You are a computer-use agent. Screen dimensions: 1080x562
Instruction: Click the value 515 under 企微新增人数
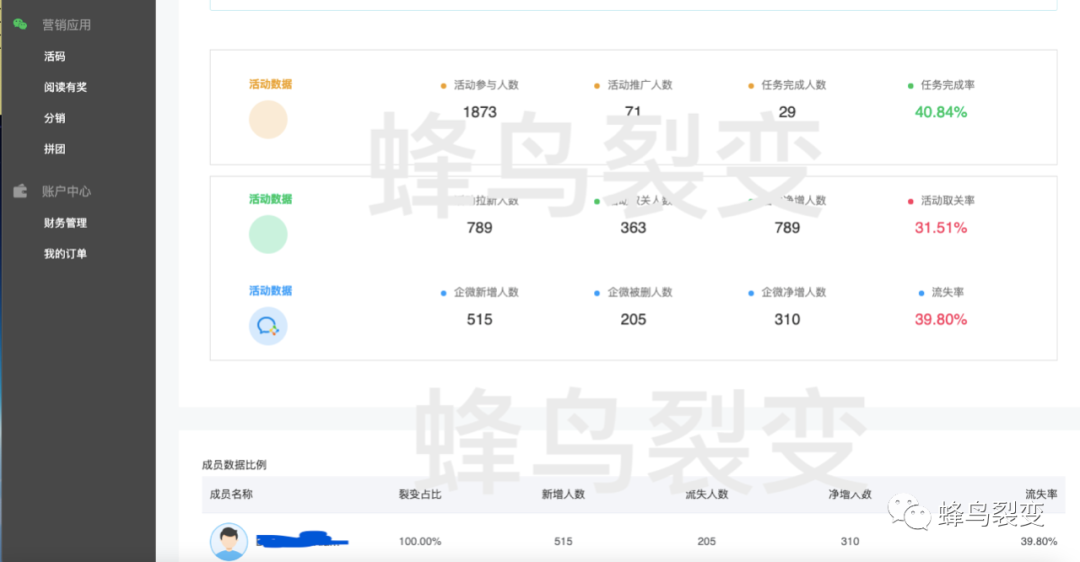click(x=479, y=319)
